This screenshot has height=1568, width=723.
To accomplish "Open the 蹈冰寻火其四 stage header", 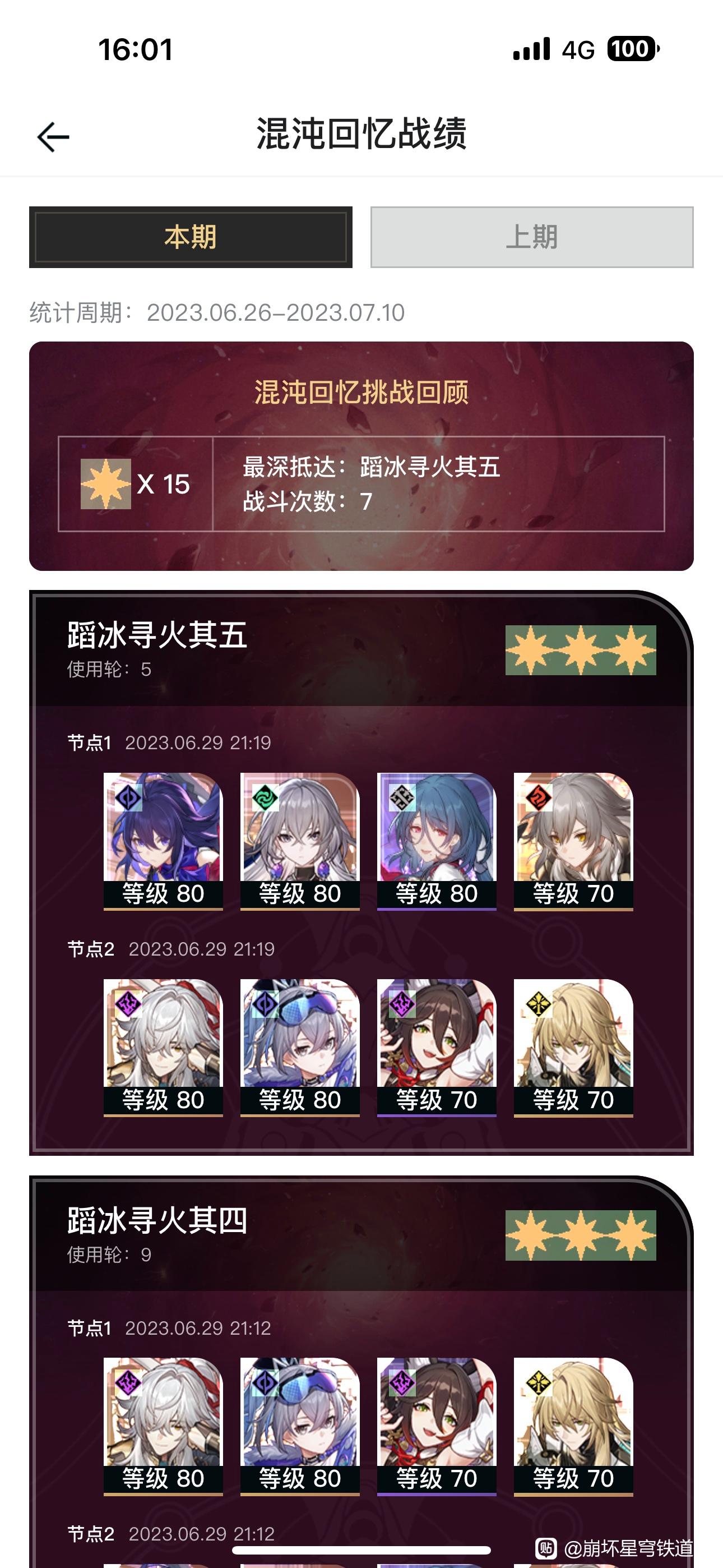I will pos(361,1234).
